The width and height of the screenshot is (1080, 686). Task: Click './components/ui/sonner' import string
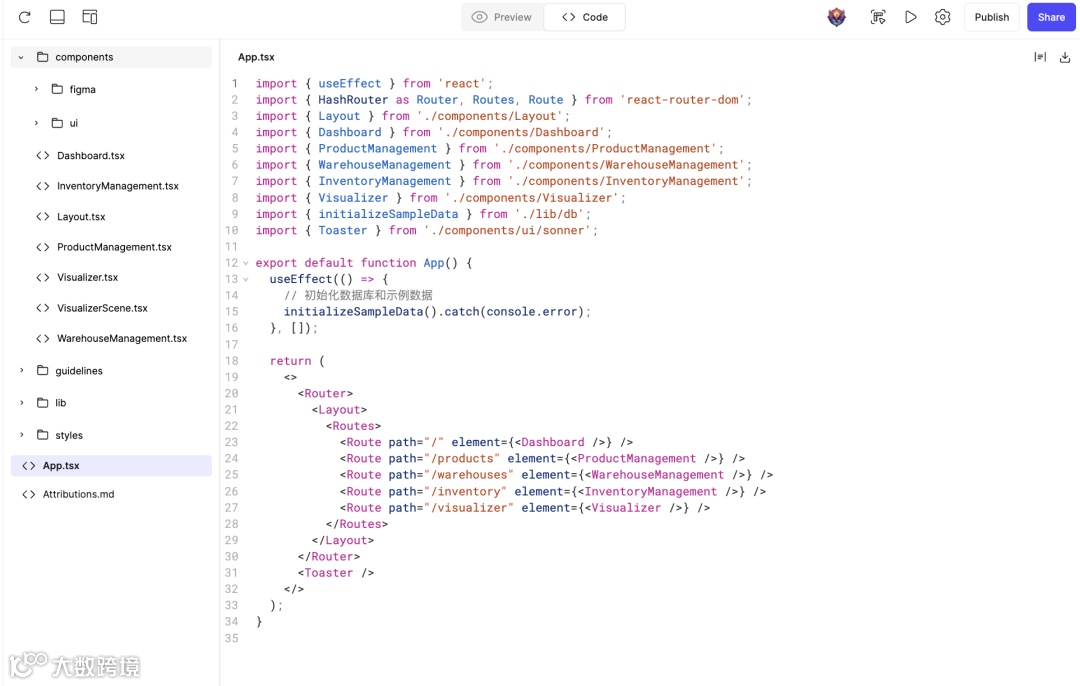[x=507, y=231]
